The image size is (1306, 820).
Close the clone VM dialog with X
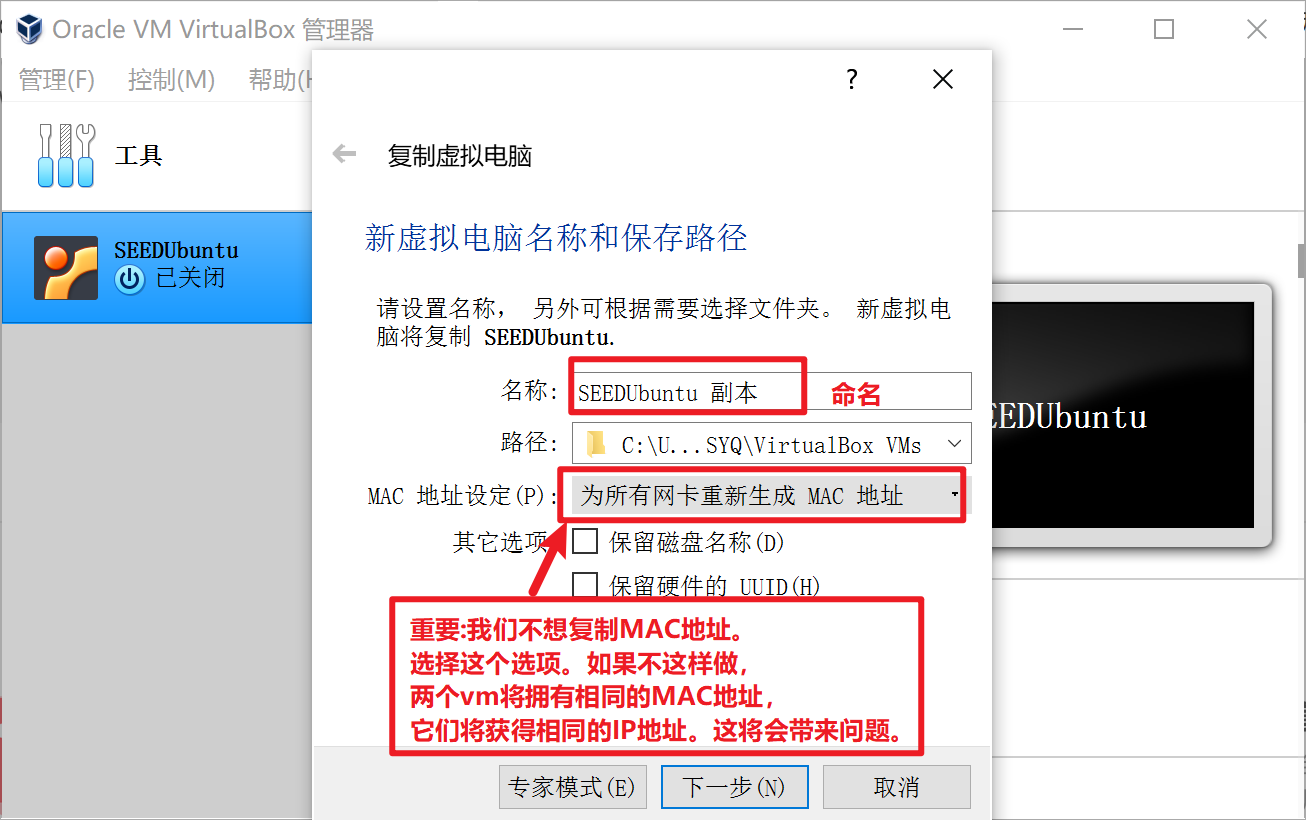942,79
